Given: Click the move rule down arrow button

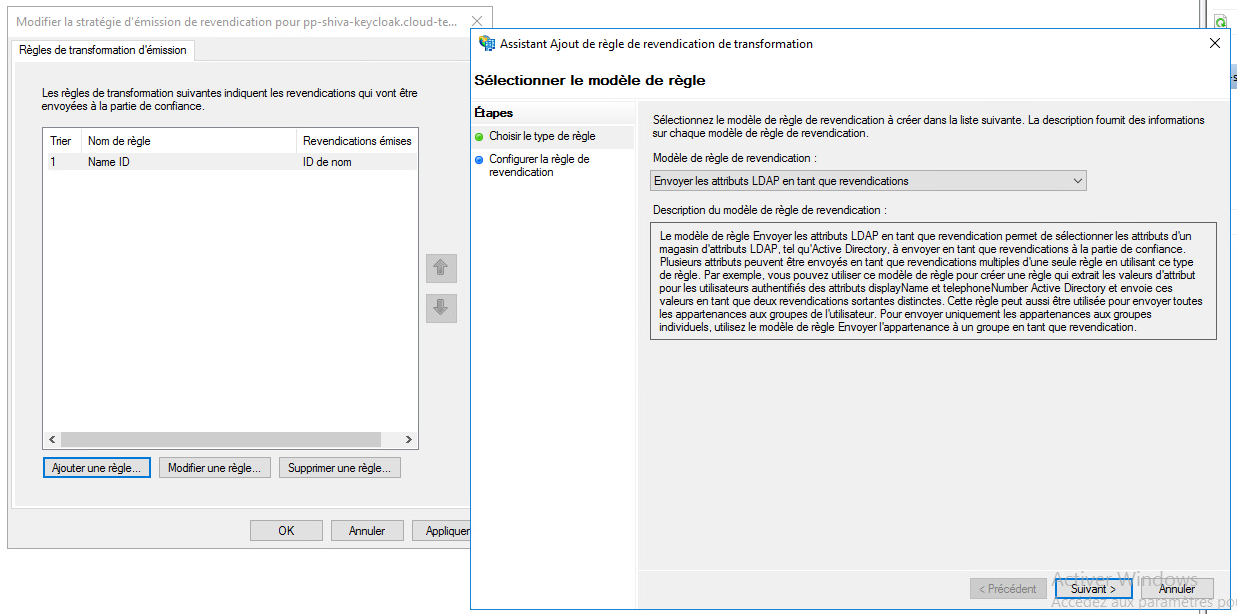Looking at the screenshot, I should coord(441,308).
